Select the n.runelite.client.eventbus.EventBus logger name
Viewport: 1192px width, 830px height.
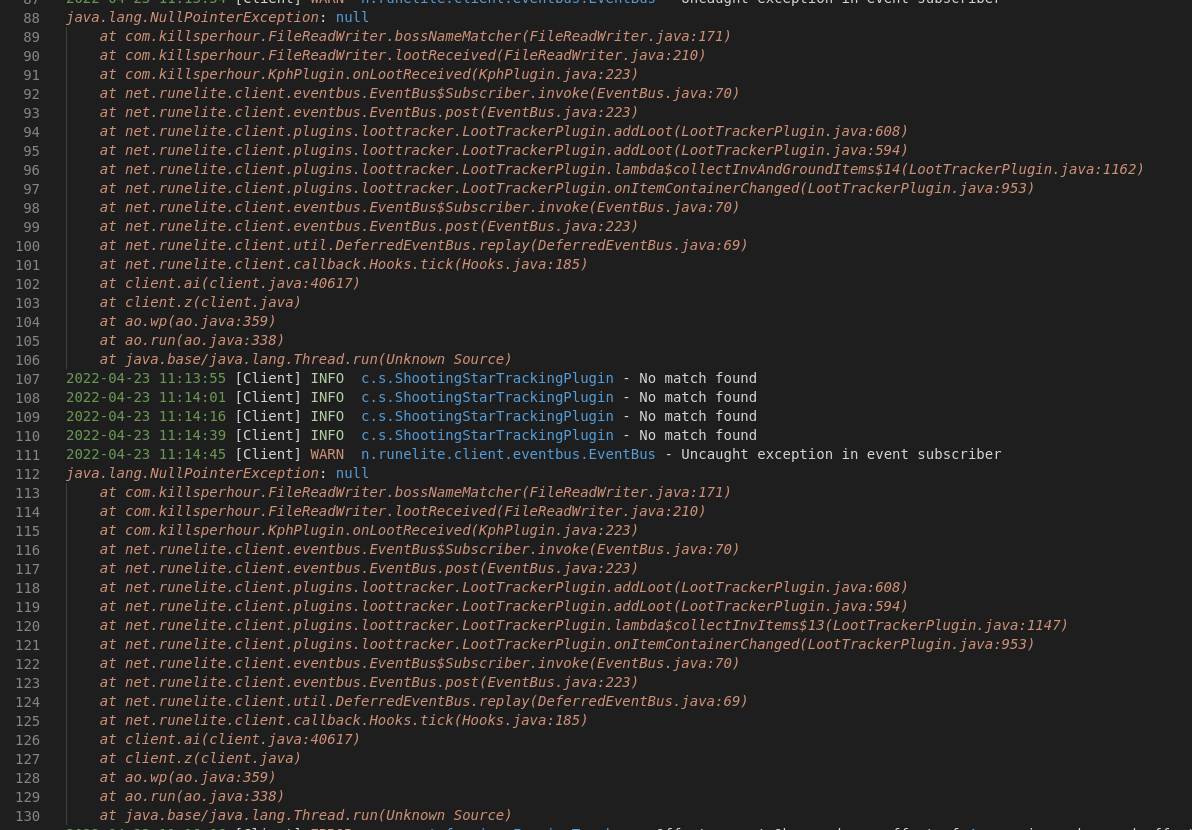(508, 454)
